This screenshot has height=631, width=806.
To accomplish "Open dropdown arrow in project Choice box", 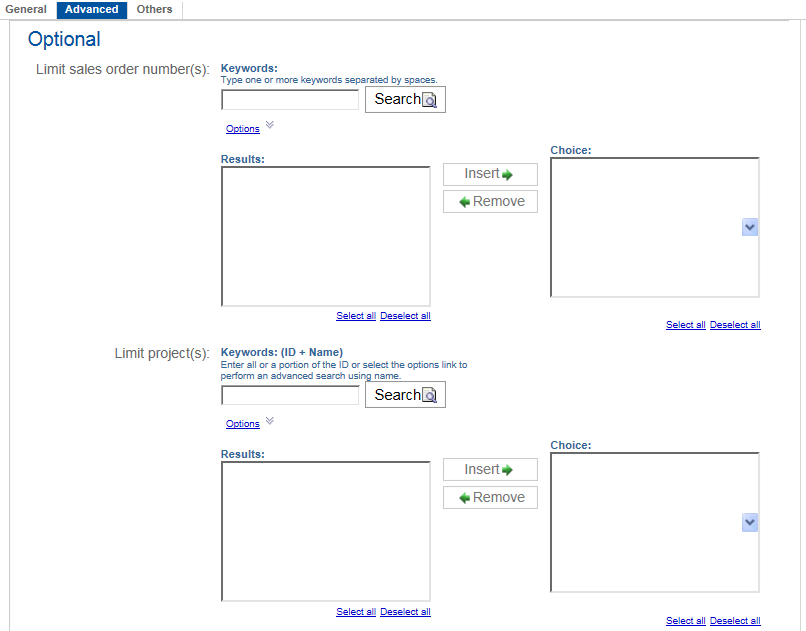I will (x=750, y=523).
